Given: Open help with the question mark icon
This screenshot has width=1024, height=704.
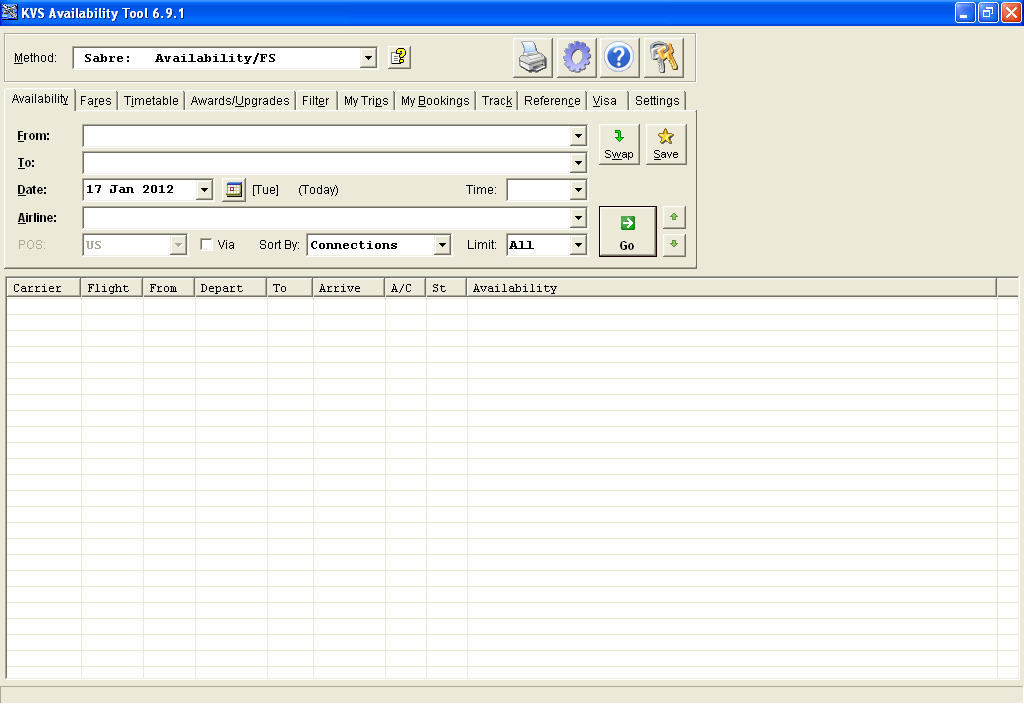Looking at the screenshot, I should (618, 57).
